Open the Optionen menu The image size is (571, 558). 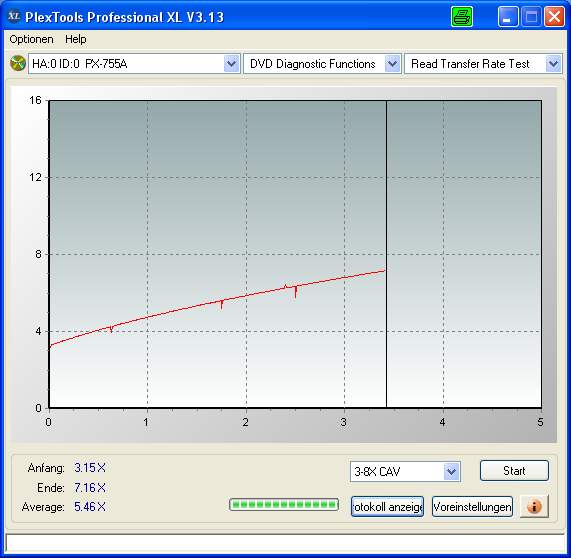pyautogui.click(x=31, y=39)
